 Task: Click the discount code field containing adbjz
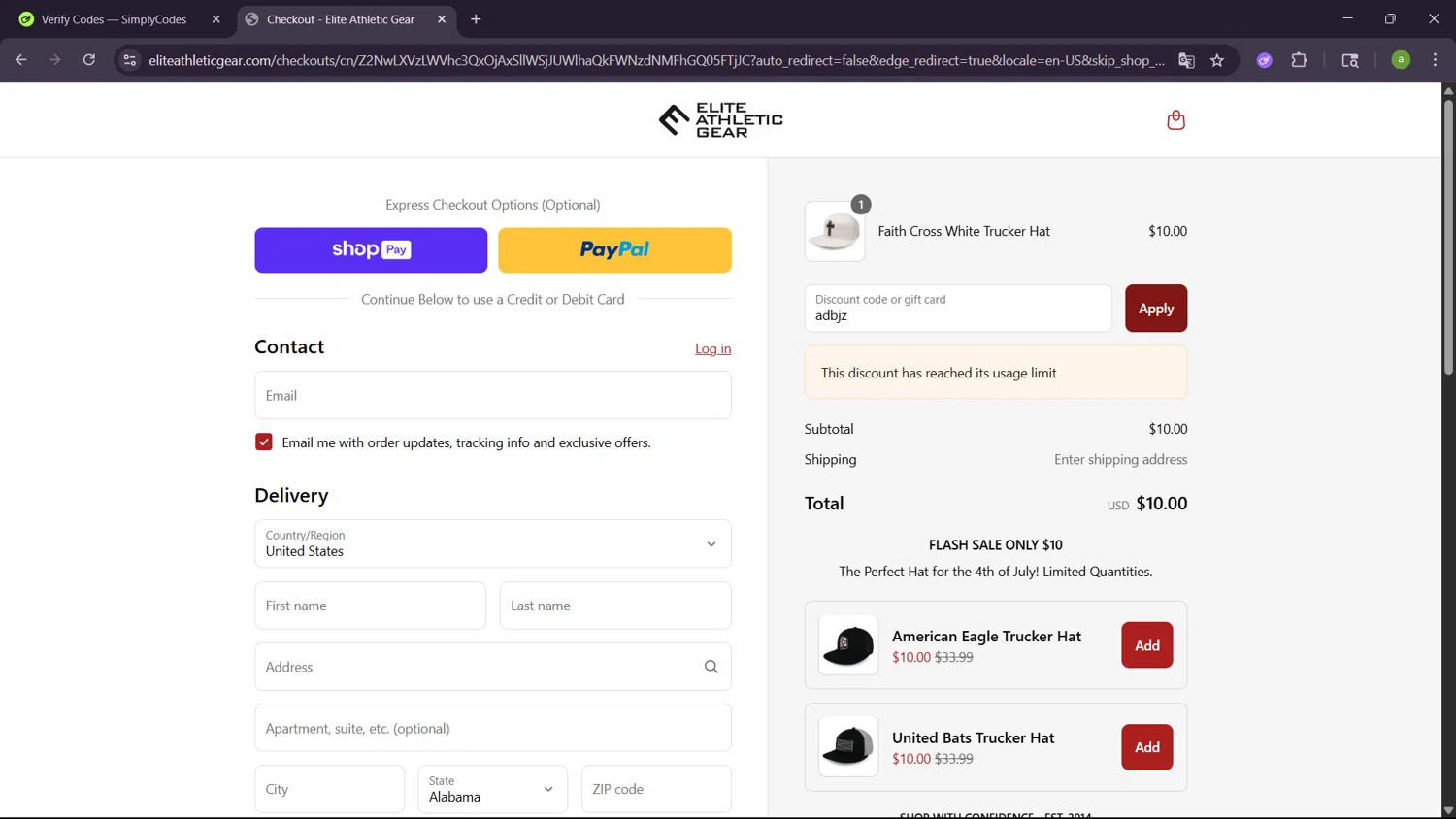[958, 309]
